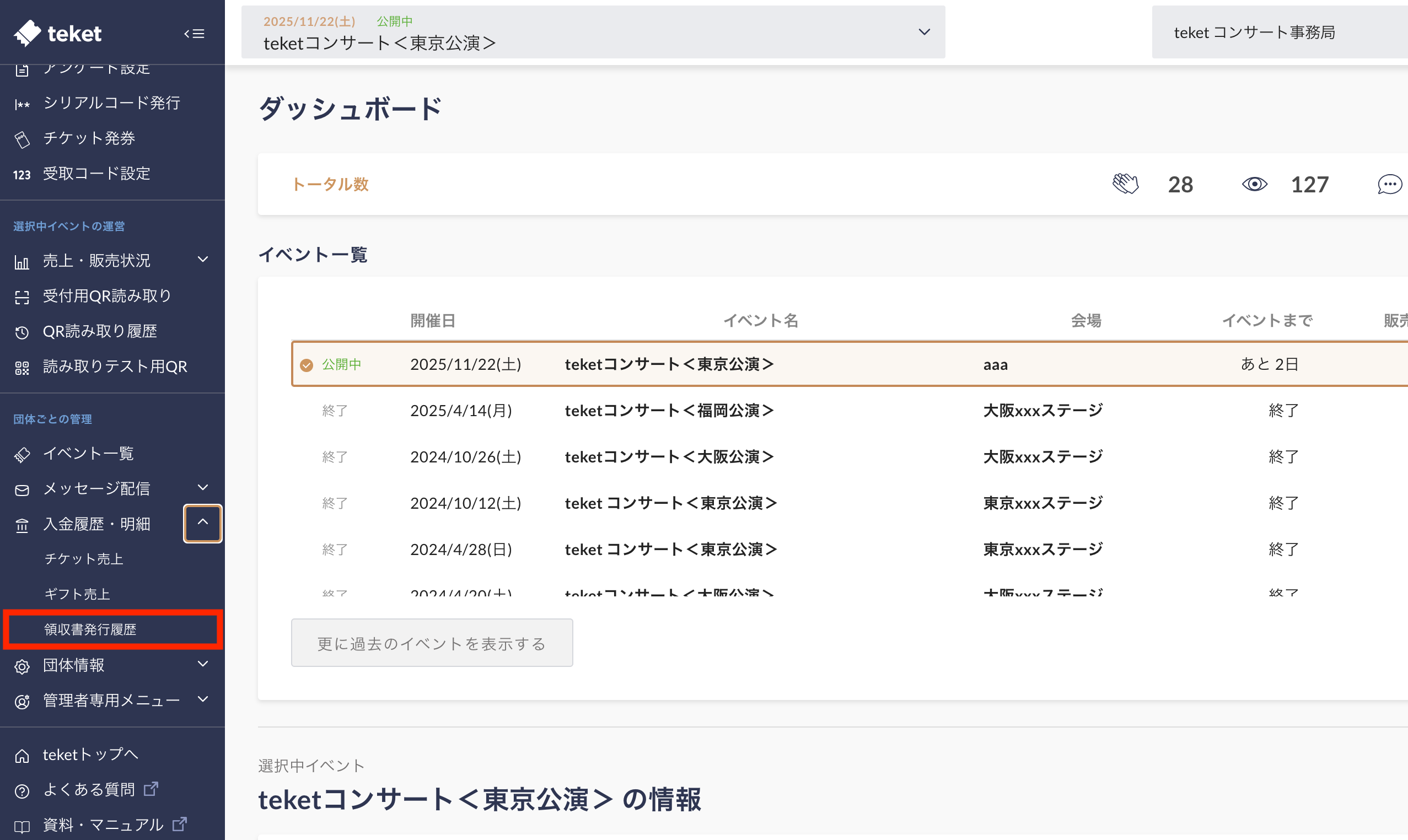Click the clapping hands icon in totals
1408x840 pixels.
(x=1125, y=185)
